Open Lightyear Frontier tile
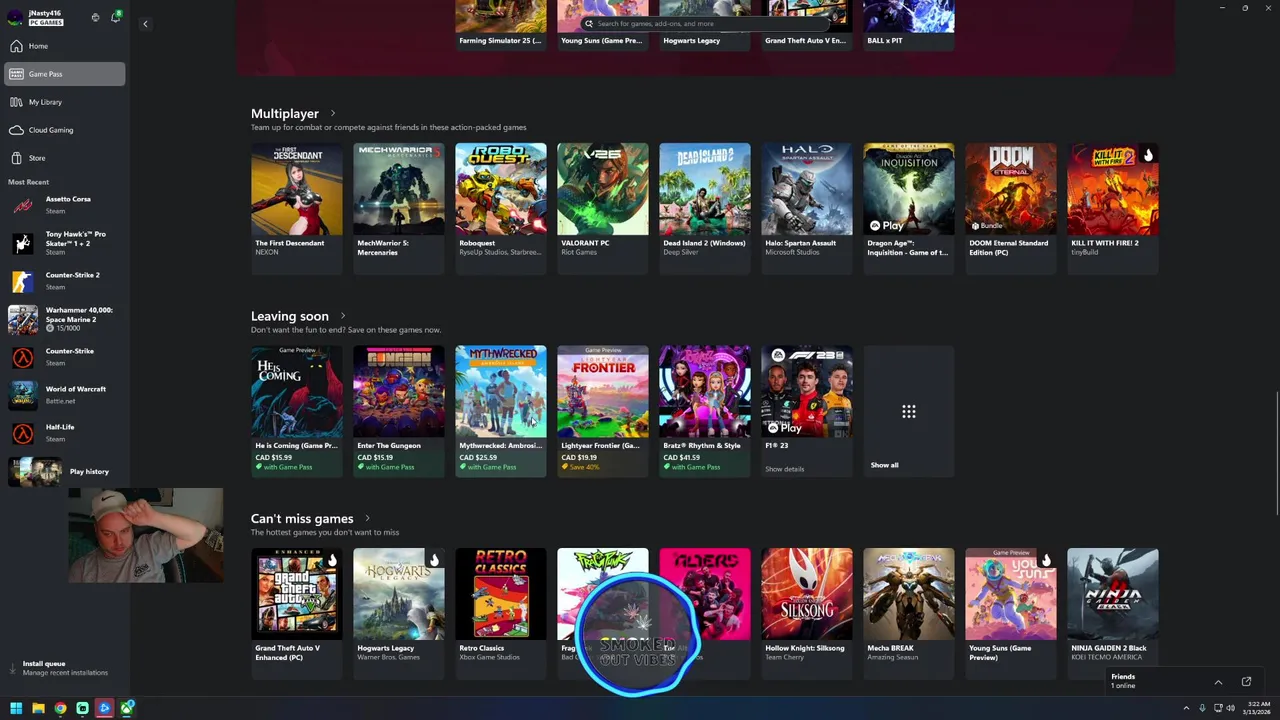The height and width of the screenshot is (720, 1280). click(x=602, y=411)
